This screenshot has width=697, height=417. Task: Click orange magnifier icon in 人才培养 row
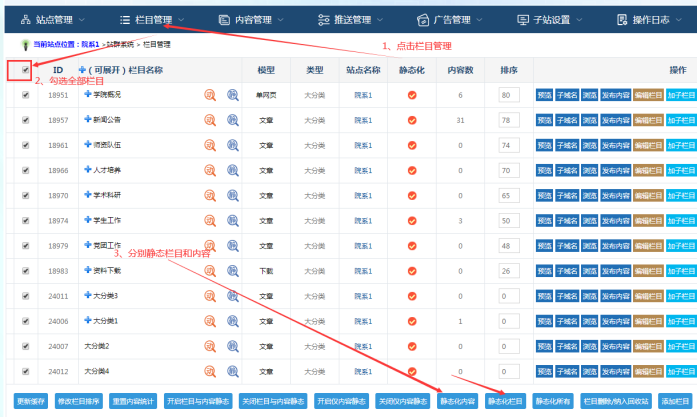coord(210,170)
